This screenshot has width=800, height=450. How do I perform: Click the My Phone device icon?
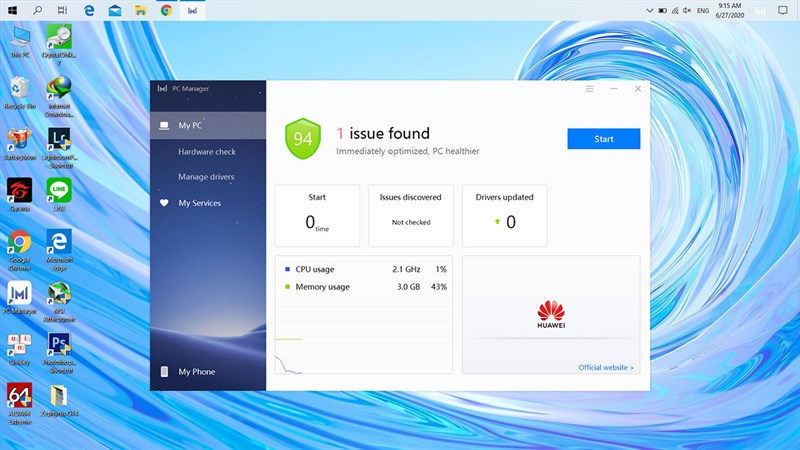[x=164, y=371]
